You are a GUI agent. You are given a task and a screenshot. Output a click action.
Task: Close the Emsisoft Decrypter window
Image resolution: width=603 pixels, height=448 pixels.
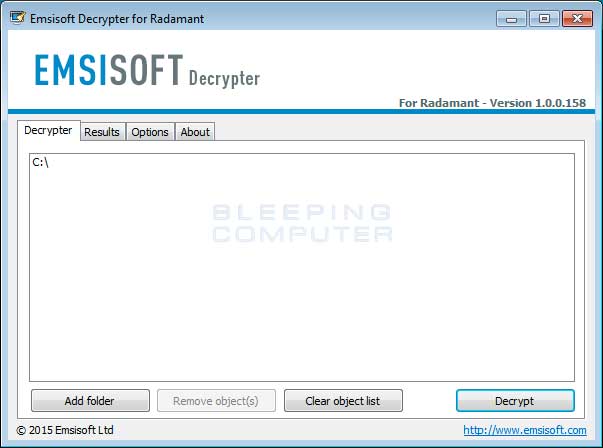(577, 18)
